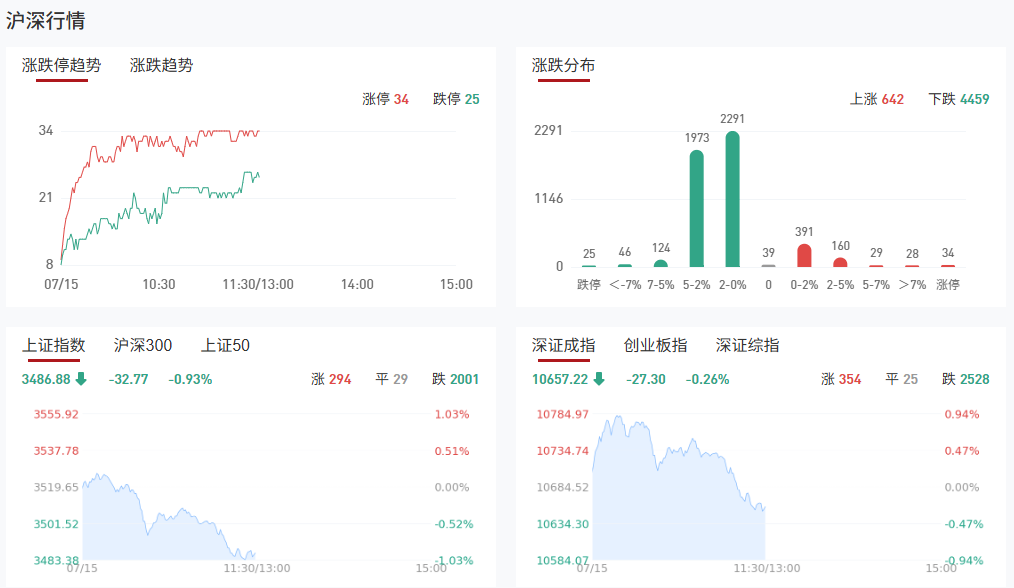Click the 涨跌分布 panel title
The width and height of the screenshot is (1014, 588).
click(x=563, y=66)
